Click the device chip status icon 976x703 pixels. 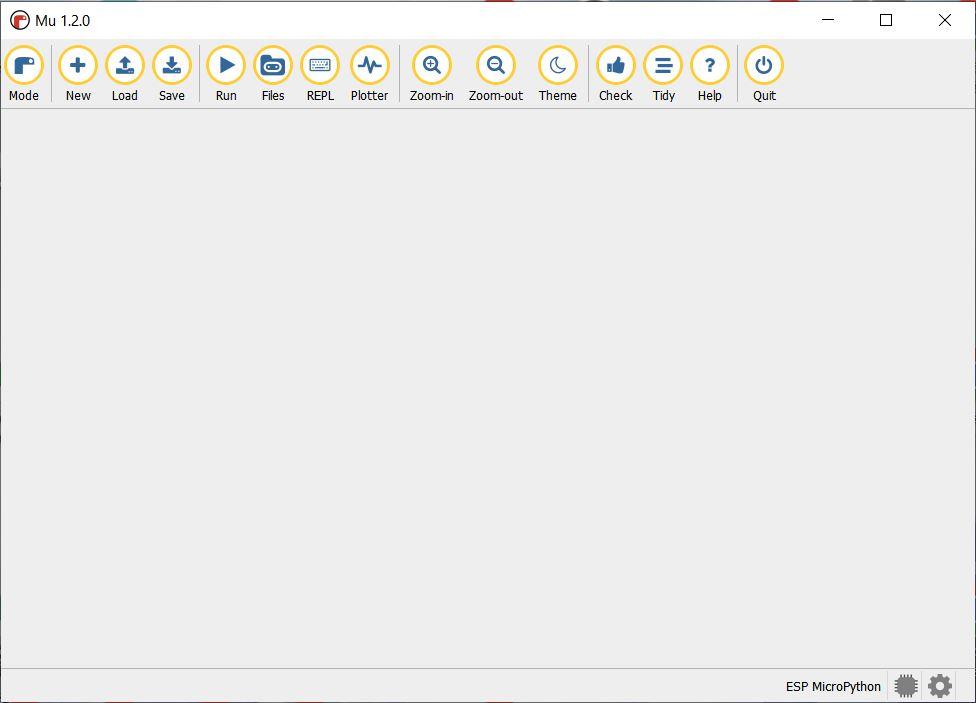[x=906, y=686]
